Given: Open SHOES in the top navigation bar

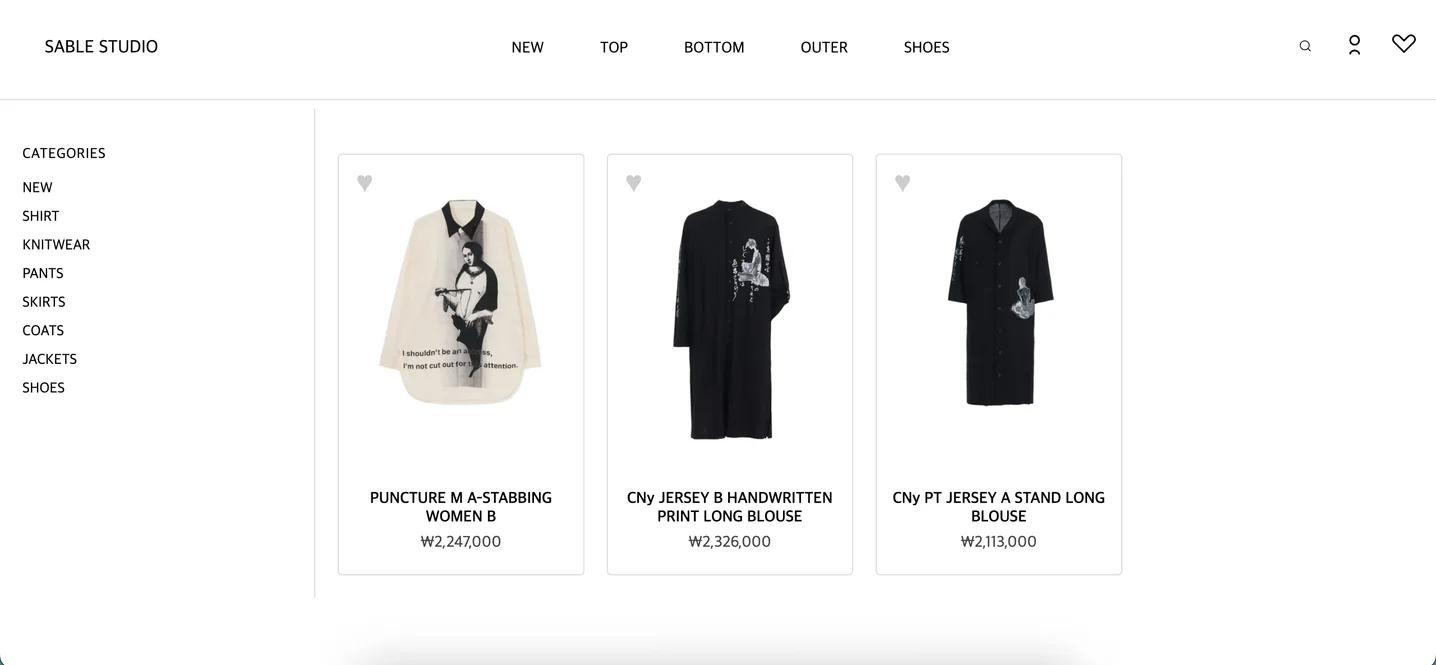Looking at the screenshot, I should (x=927, y=47).
